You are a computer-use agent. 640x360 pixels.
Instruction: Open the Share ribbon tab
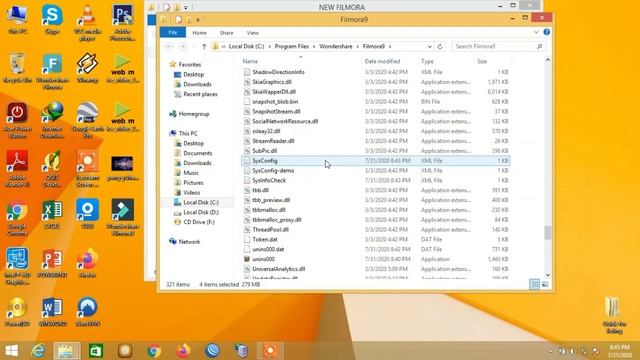click(226, 33)
